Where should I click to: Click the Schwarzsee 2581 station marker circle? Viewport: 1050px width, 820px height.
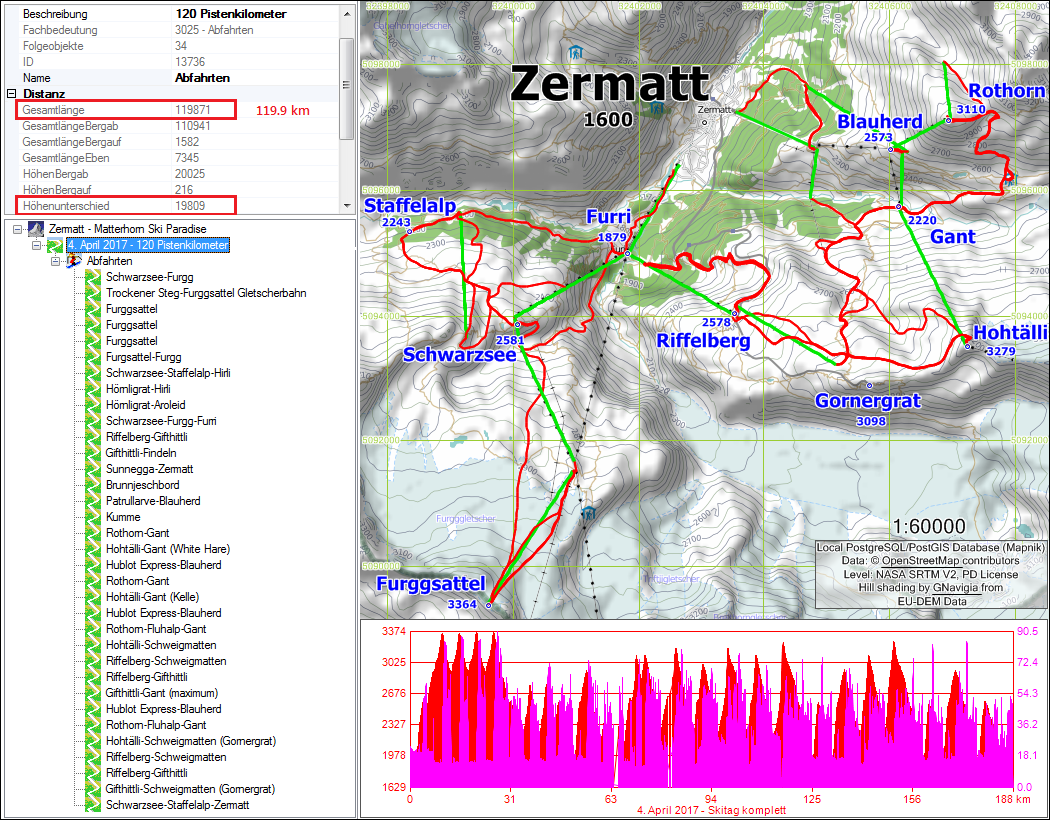point(517,325)
